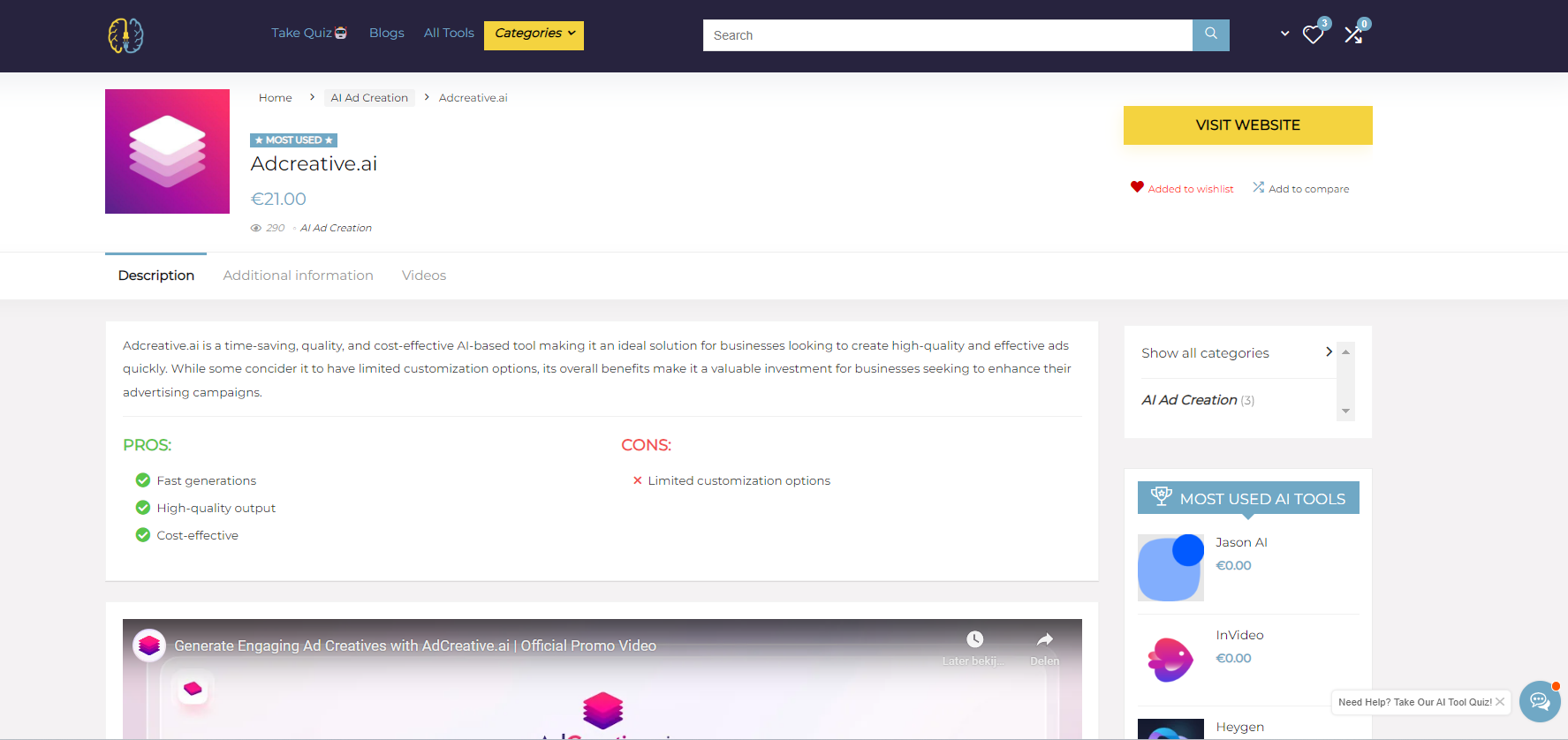Open the compare shuffle icon in the header

pos(1353,34)
